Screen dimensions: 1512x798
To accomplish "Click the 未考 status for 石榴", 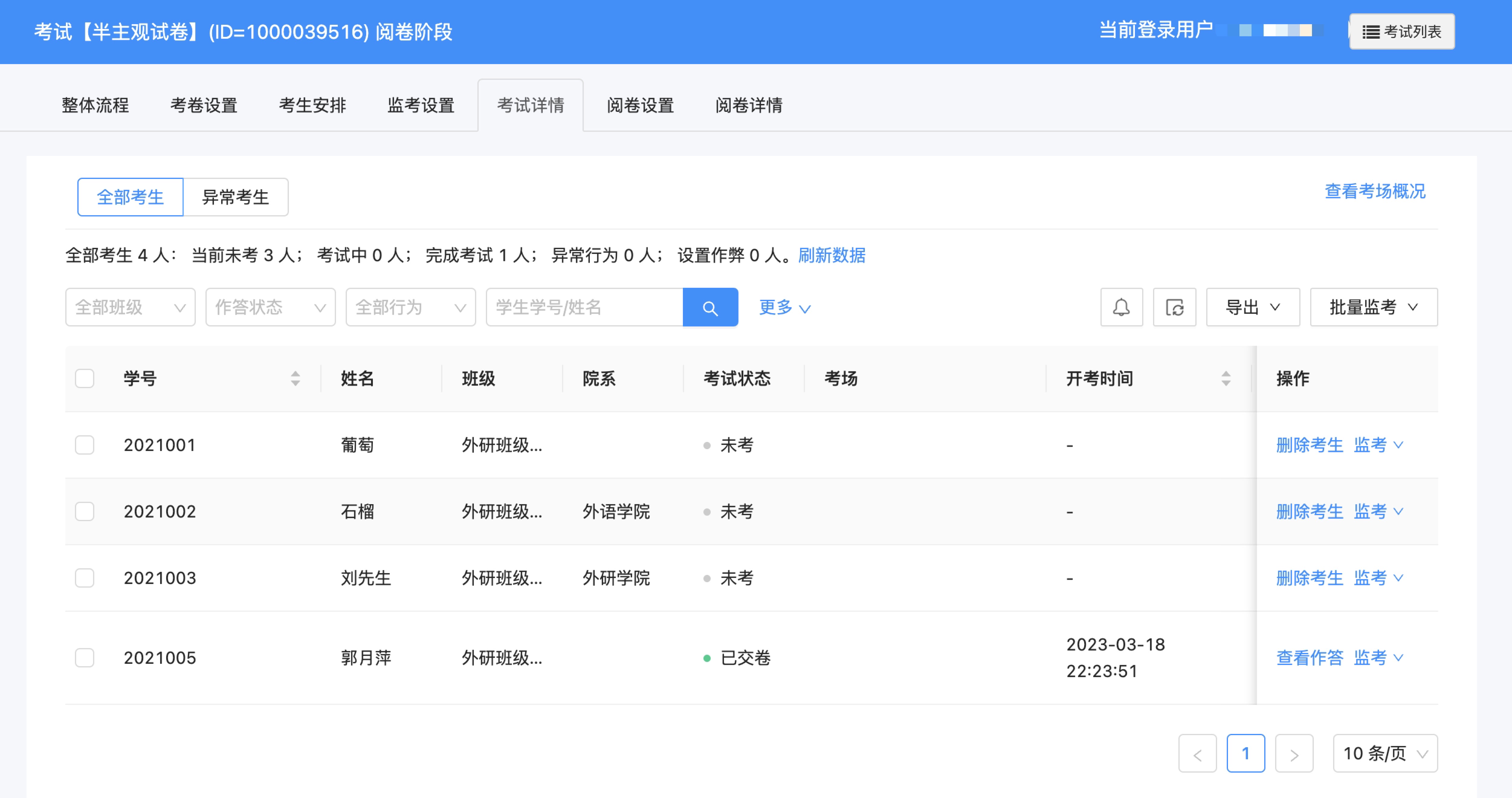I will (x=729, y=511).
